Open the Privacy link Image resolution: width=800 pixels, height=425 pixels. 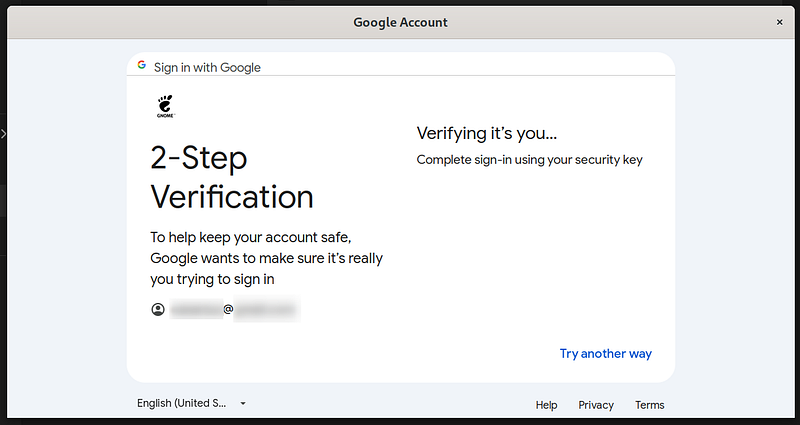(x=596, y=405)
